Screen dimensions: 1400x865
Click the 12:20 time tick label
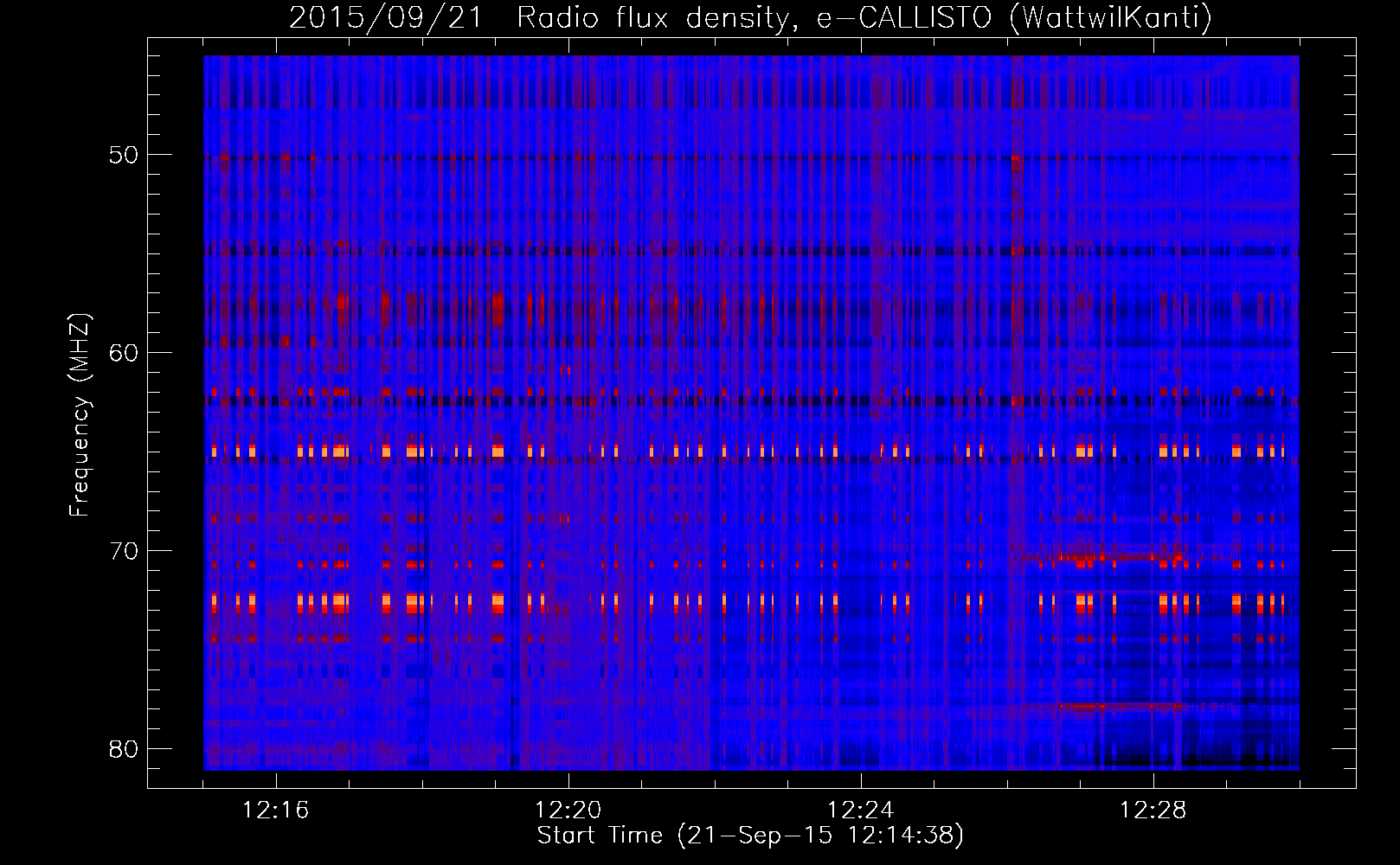tap(568, 811)
